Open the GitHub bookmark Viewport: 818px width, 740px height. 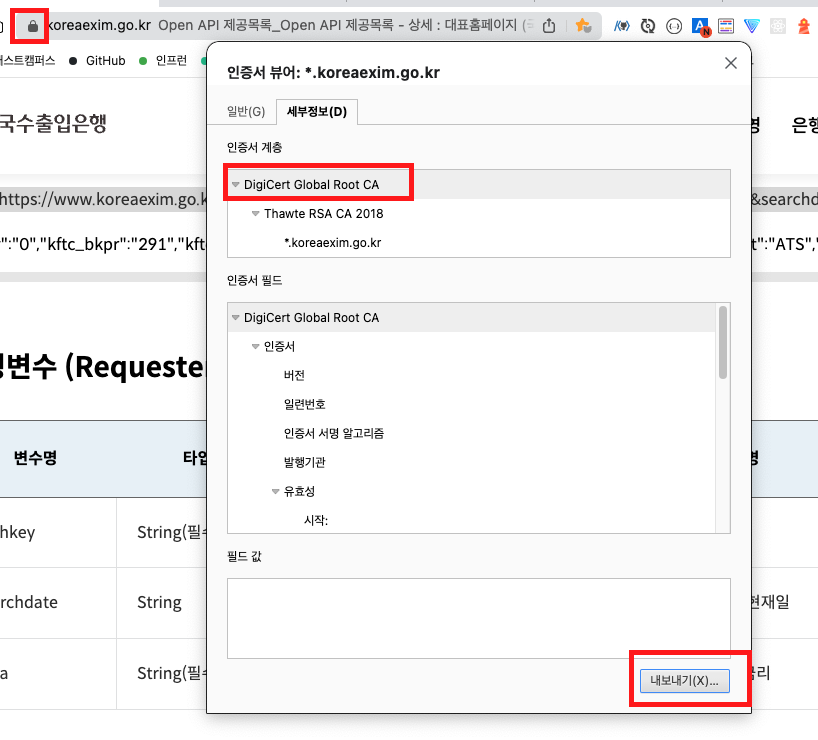pyautogui.click(x=98, y=61)
